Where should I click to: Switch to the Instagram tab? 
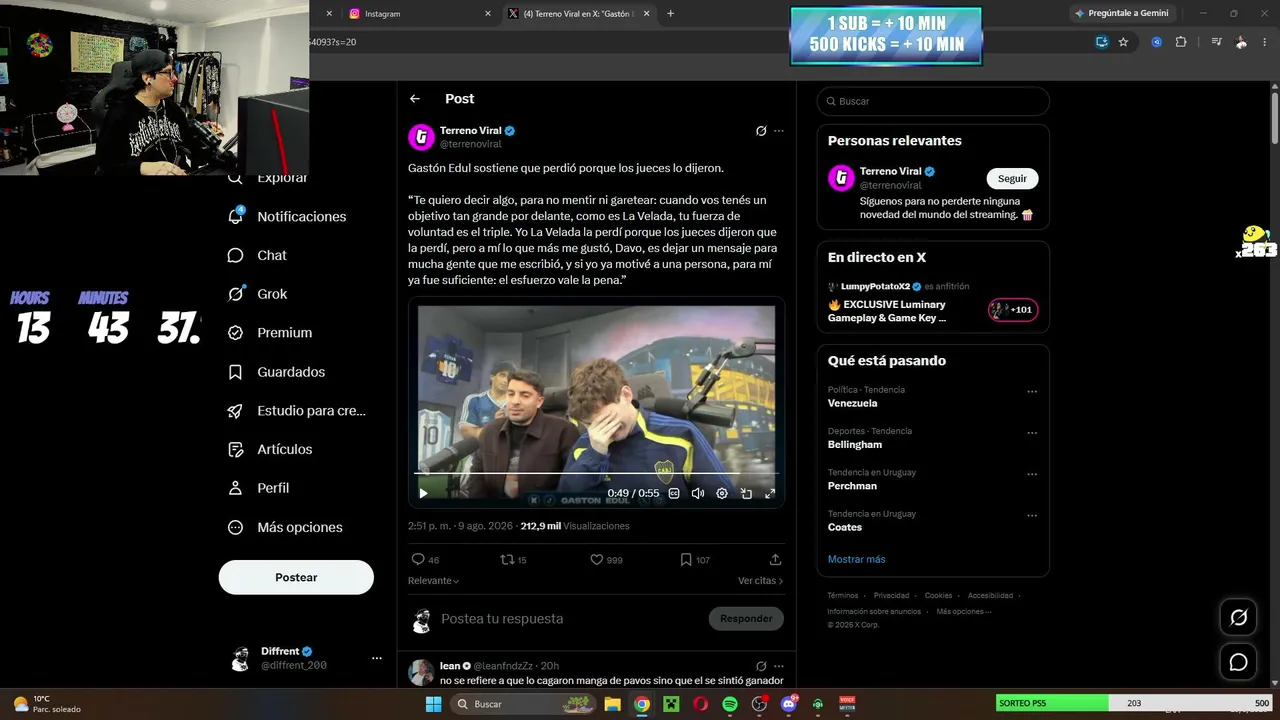(x=420, y=14)
